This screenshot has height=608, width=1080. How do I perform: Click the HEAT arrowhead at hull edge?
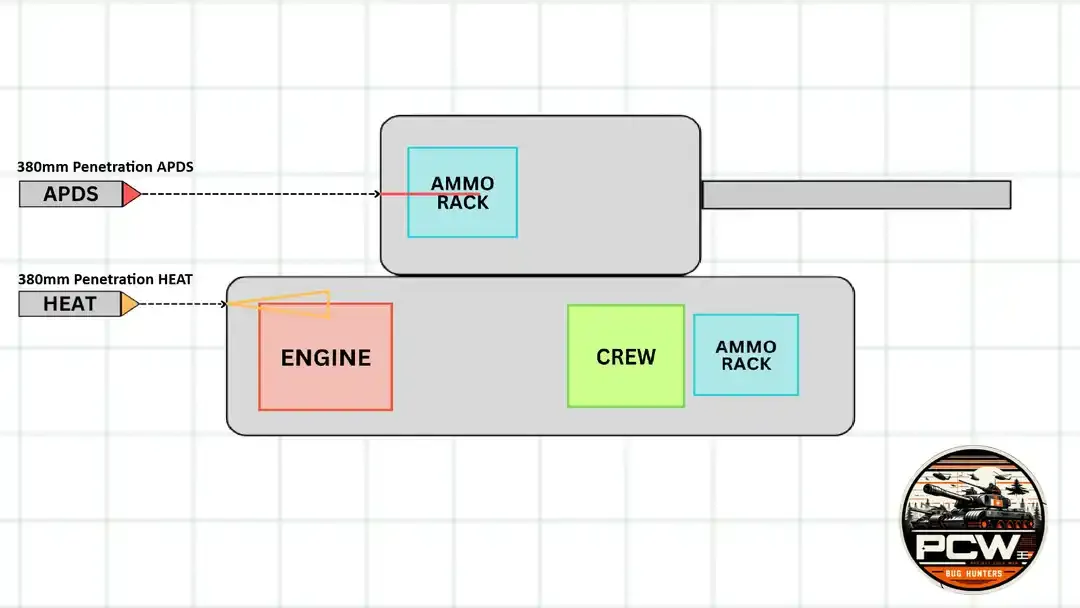223,304
